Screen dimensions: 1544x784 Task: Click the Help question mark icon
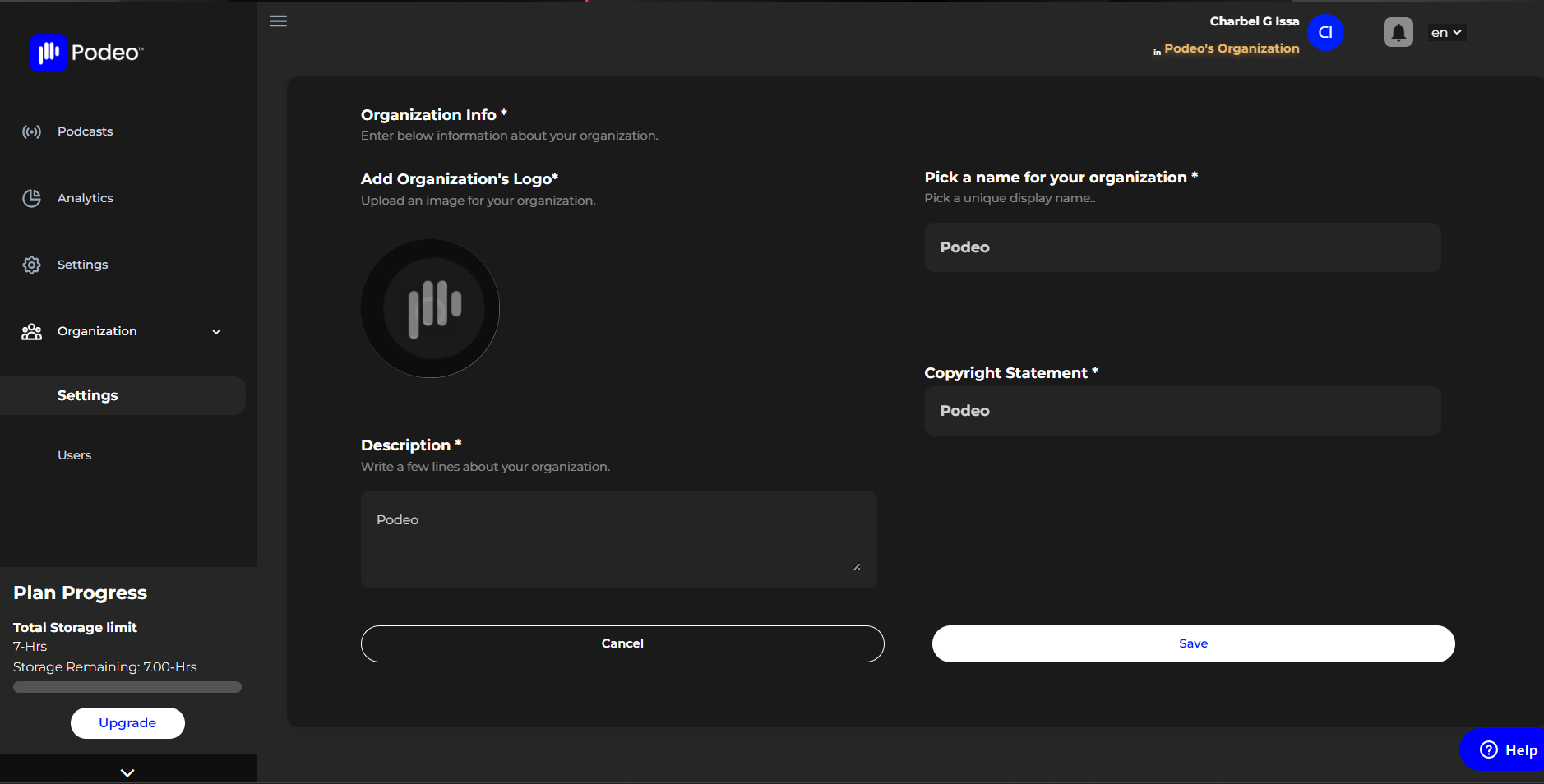pos(1489,749)
